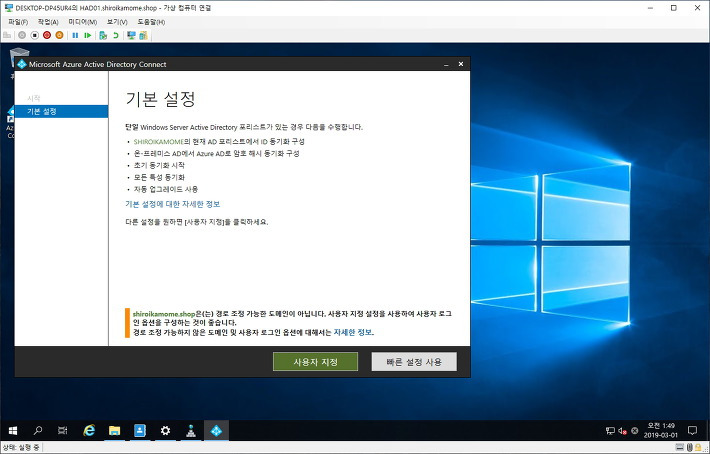Open Task View on the guest taskbar

pyautogui.click(x=62, y=430)
